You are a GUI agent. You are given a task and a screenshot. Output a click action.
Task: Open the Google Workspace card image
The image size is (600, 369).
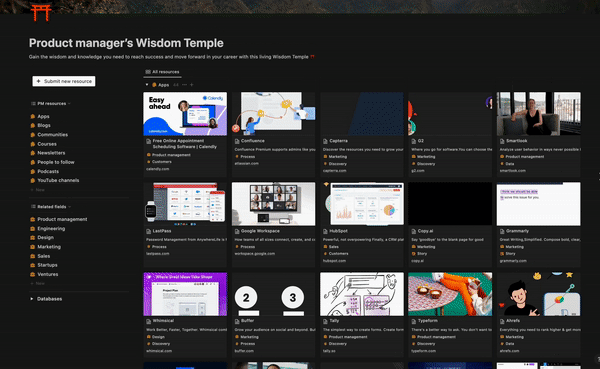(x=274, y=204)
